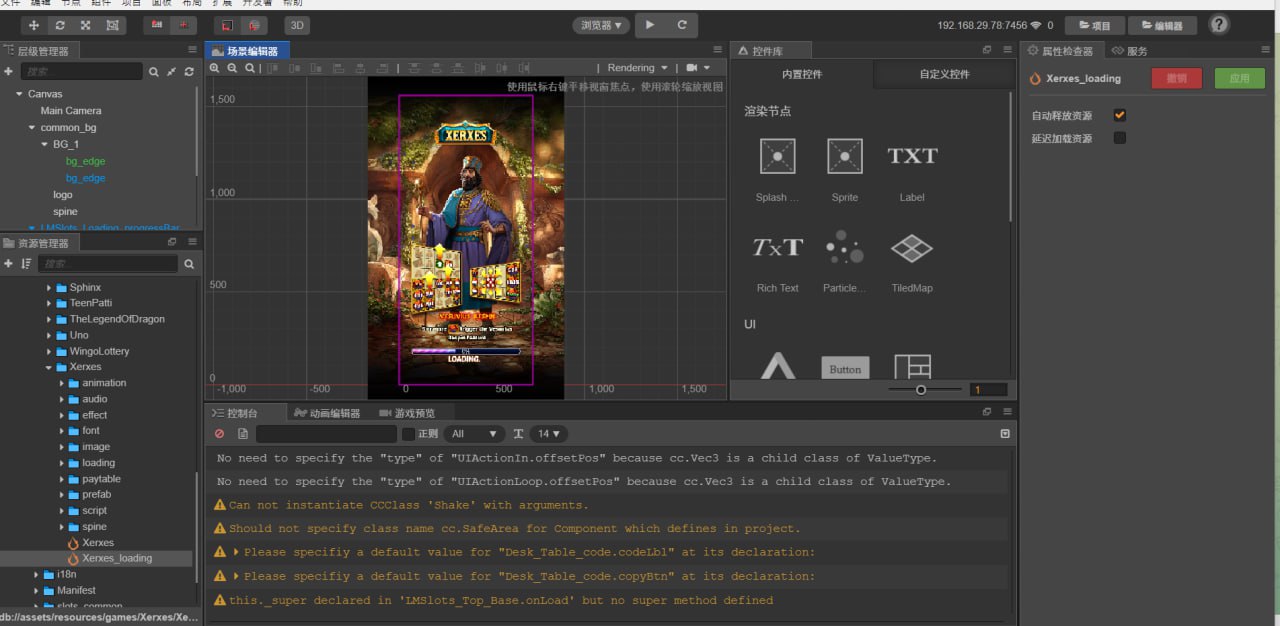Screen dimensions: 1280x626
Task: Click the red 撤销 revert button
Action: click(1176, 78)
